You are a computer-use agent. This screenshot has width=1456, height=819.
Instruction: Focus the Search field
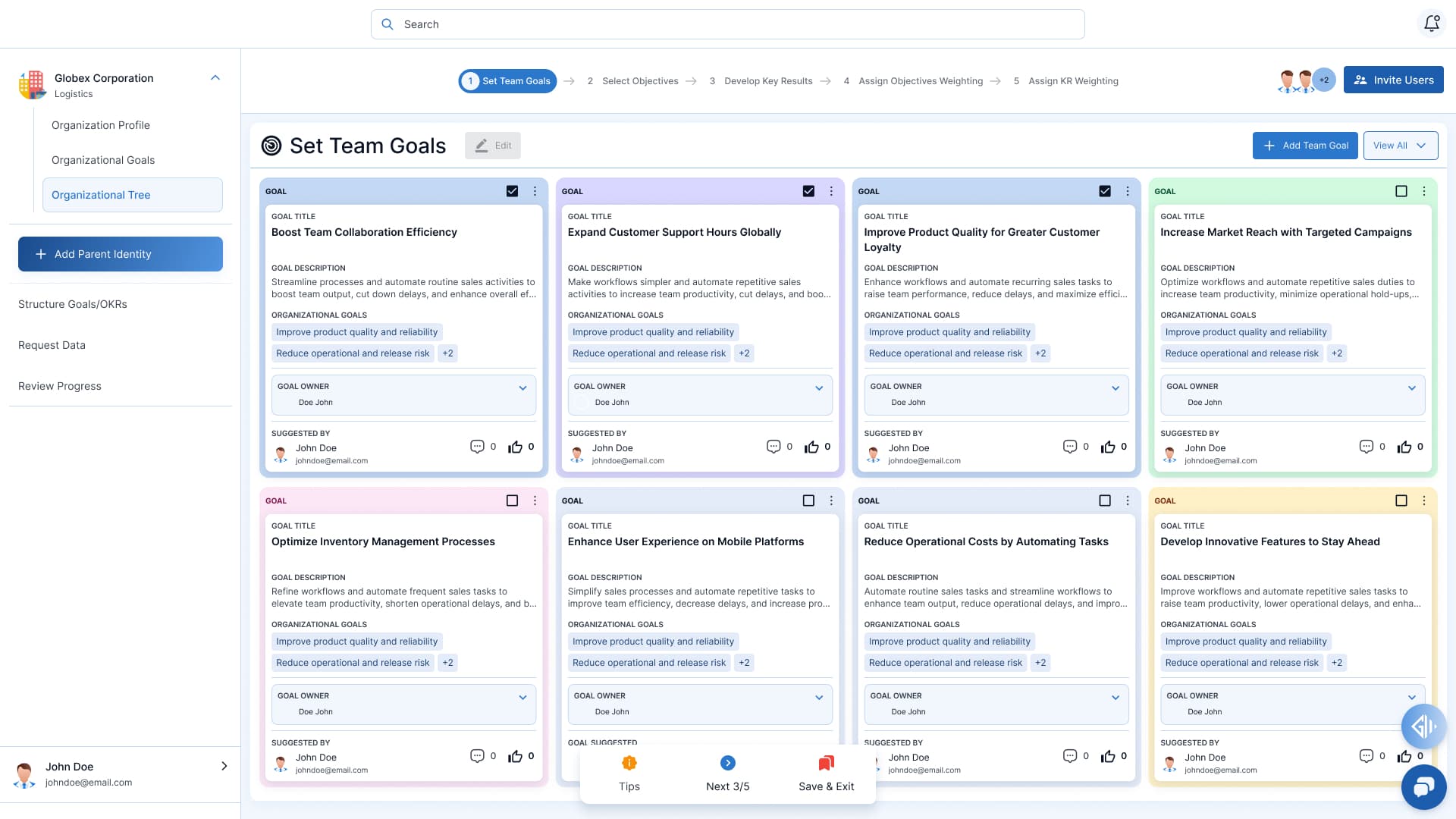click(x=727, y=24)
